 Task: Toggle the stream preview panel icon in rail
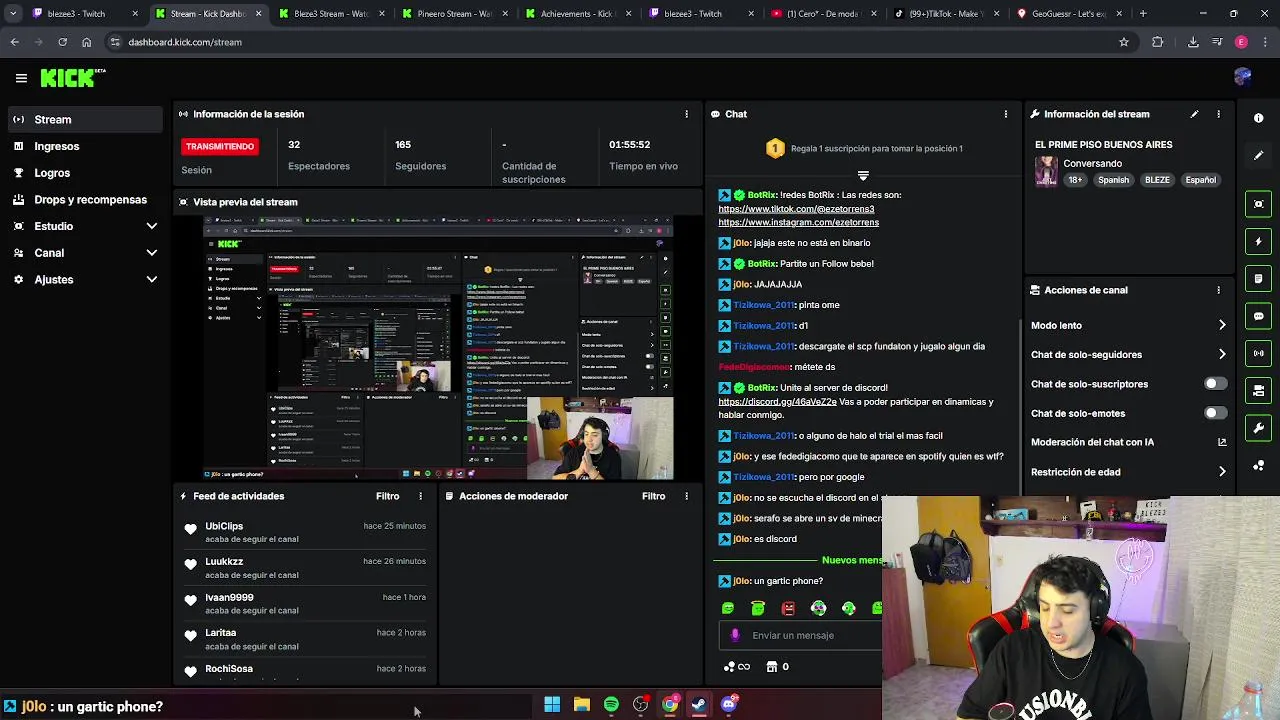click(x=1259, y=204)
